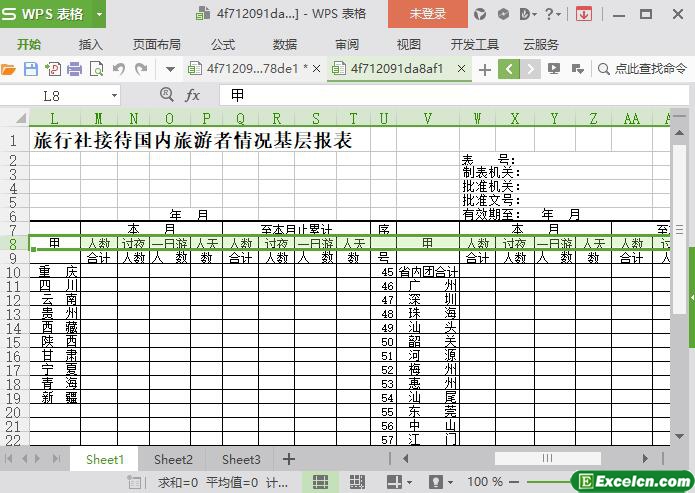Go to next tab with right arrow

[530, 69]
